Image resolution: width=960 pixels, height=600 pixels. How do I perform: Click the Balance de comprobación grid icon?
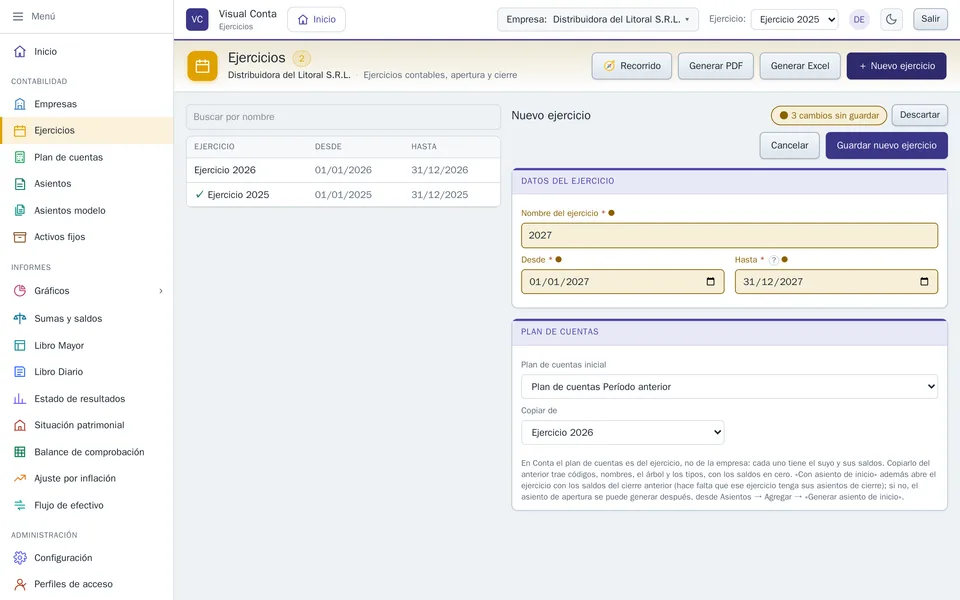pyautogui.click(x=20, y=452)
